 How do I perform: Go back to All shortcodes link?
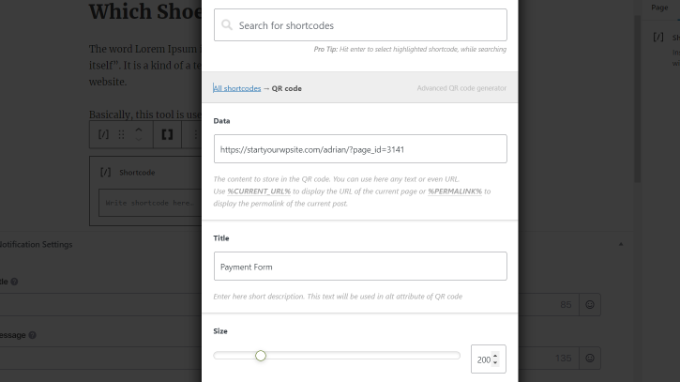(x=237, y=88)
